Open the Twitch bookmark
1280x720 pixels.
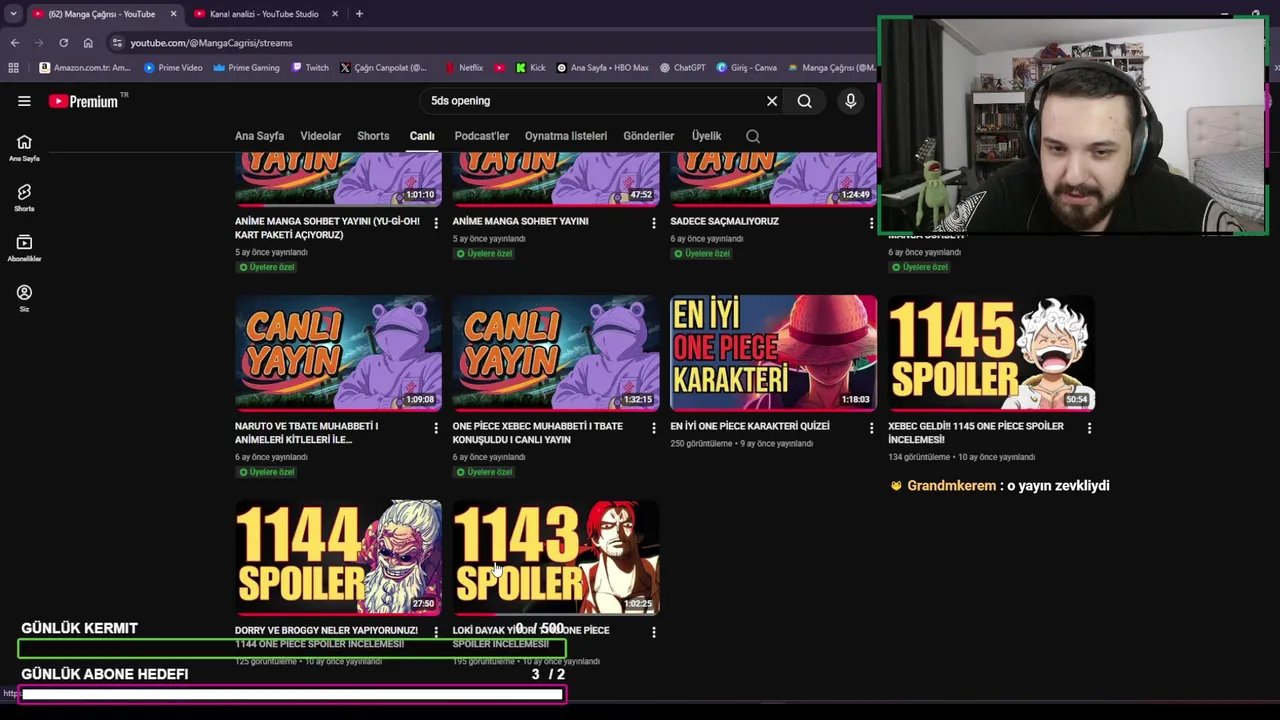pos(311,68)
